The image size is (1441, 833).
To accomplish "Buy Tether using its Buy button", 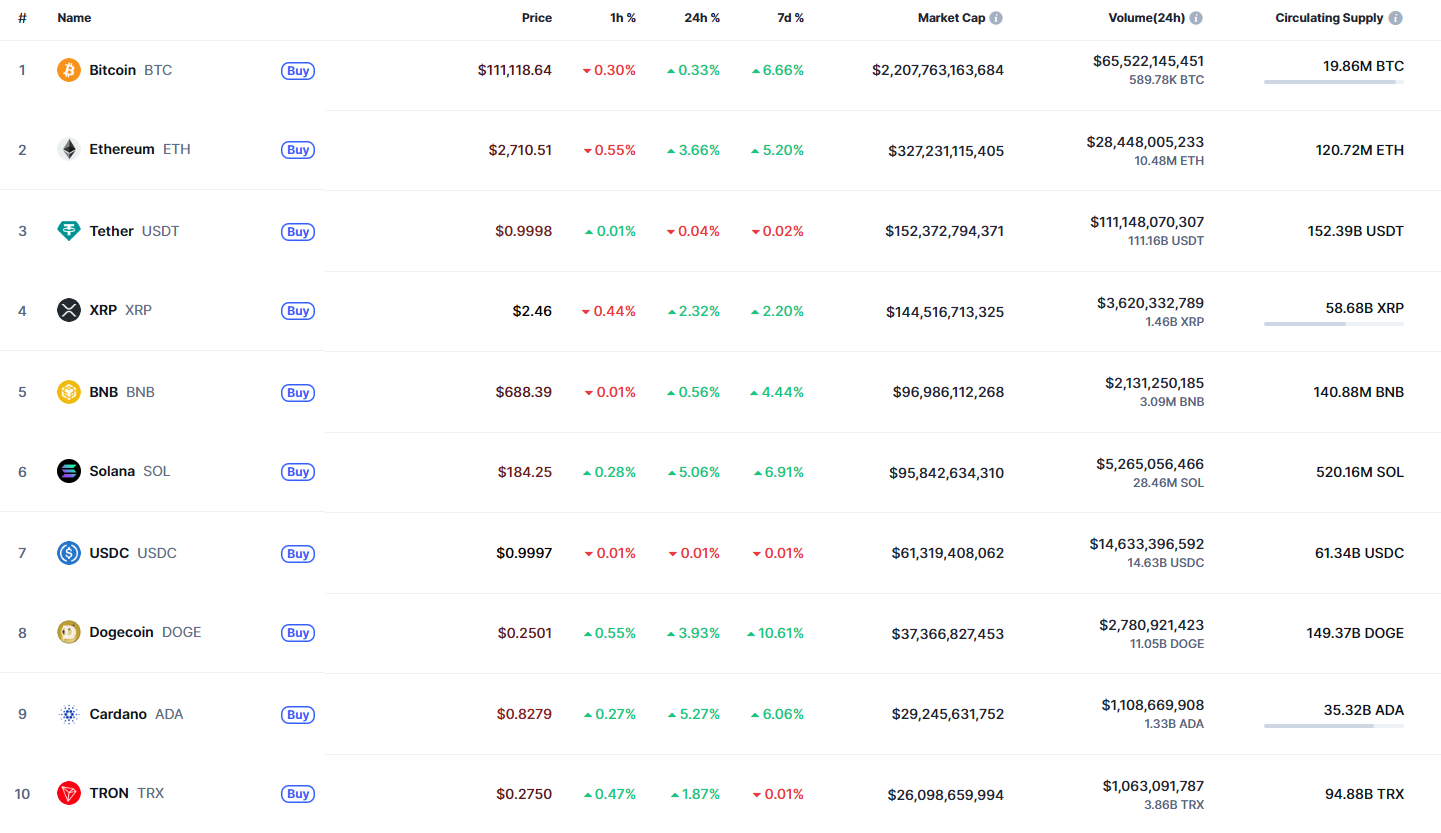I will pos(298,232).
